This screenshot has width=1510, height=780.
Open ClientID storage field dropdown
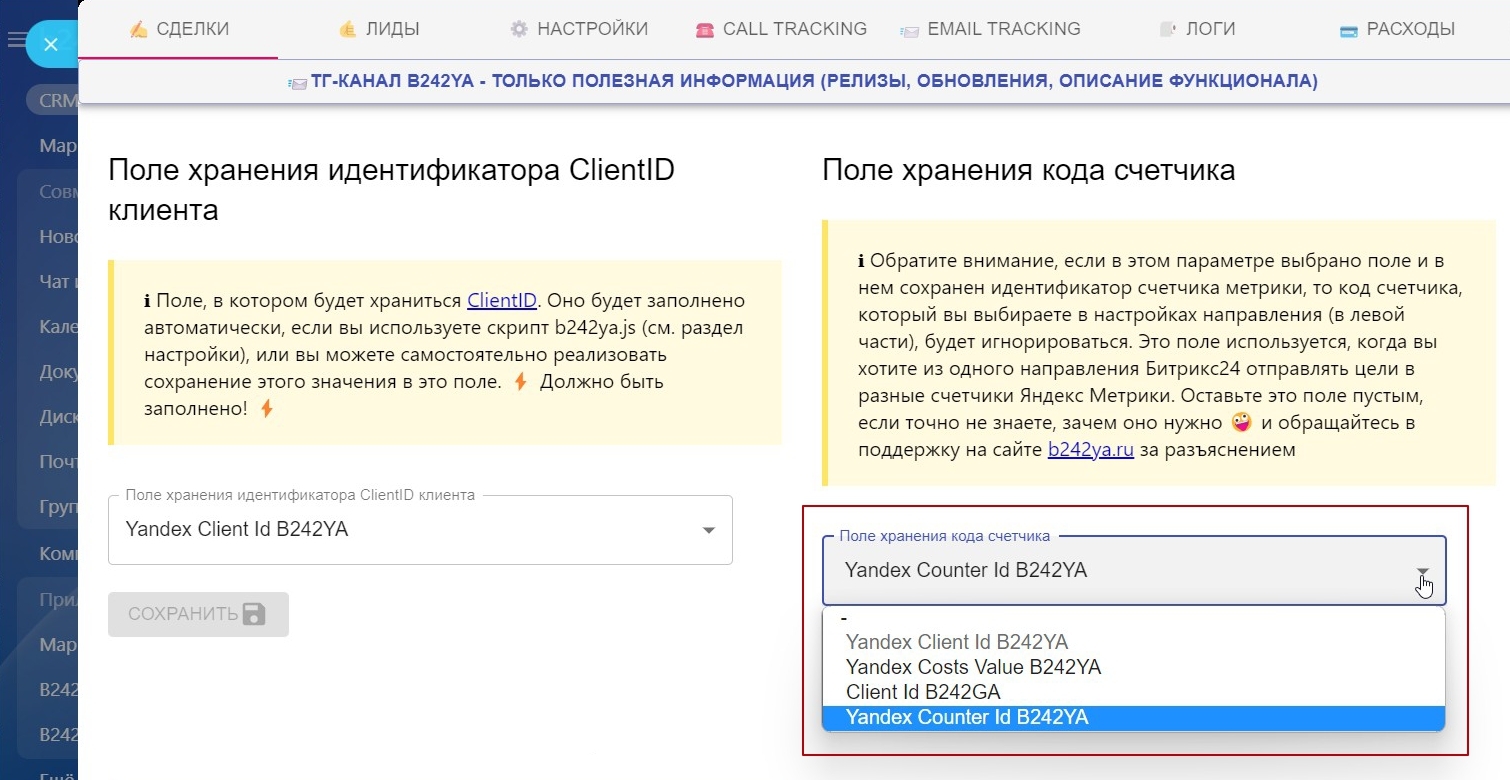[420, 530]
